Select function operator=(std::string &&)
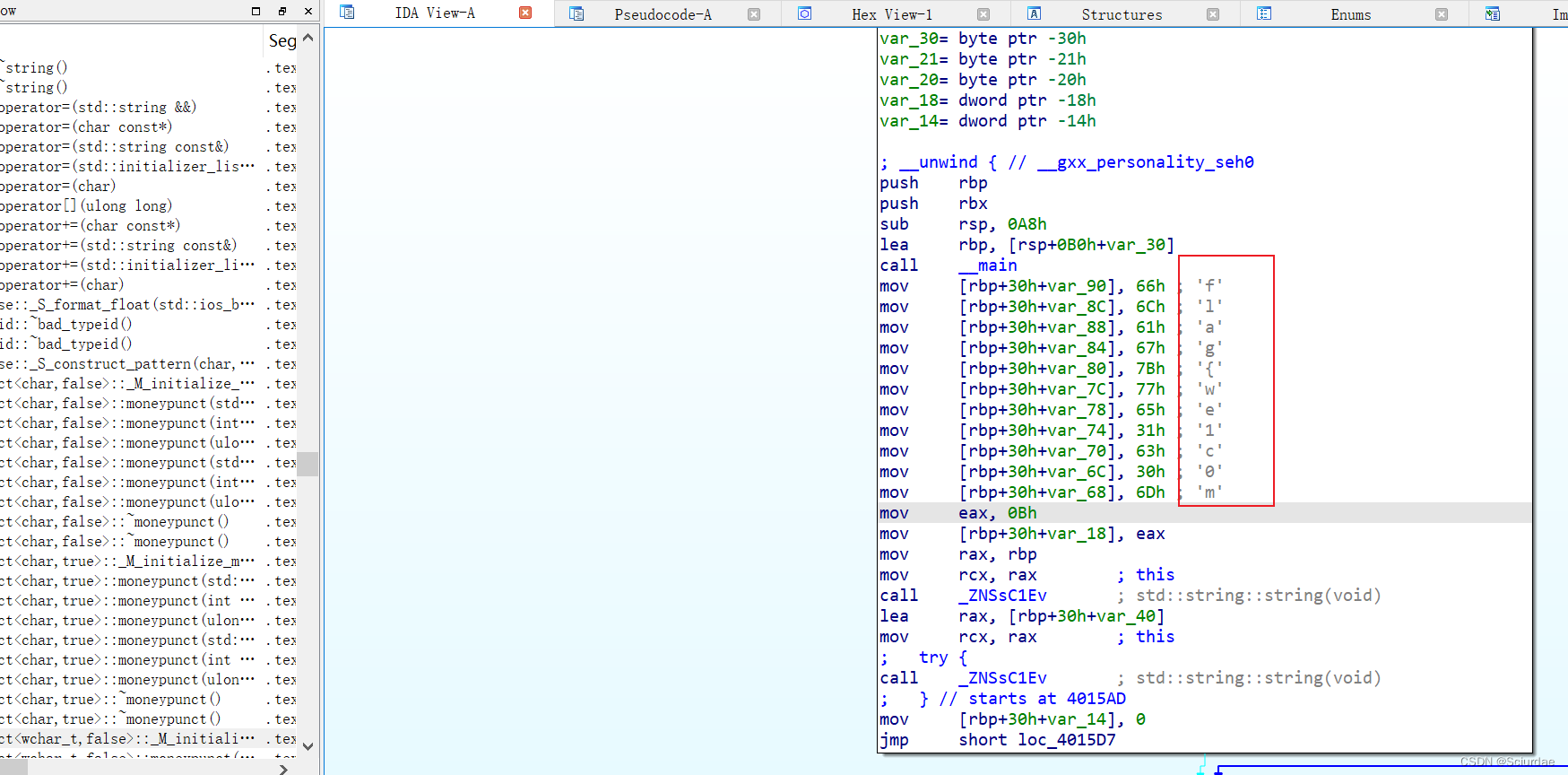The height and width of the screenshot is (775, 1568). click(148, 107)
